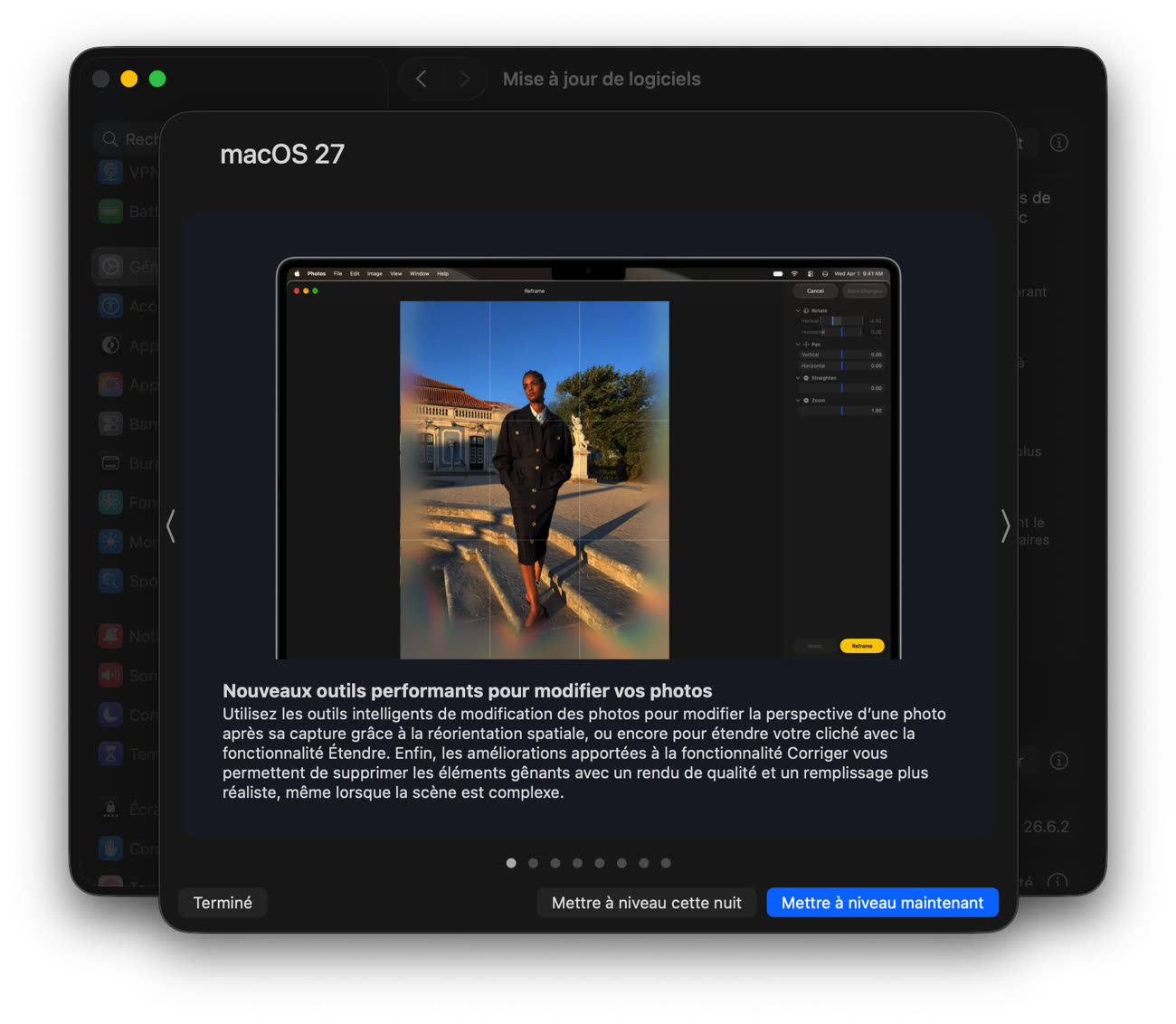Click back arrow in System Settings toolbar
This screenshot has height=1024, width=1176.
[x=422, y=79]
